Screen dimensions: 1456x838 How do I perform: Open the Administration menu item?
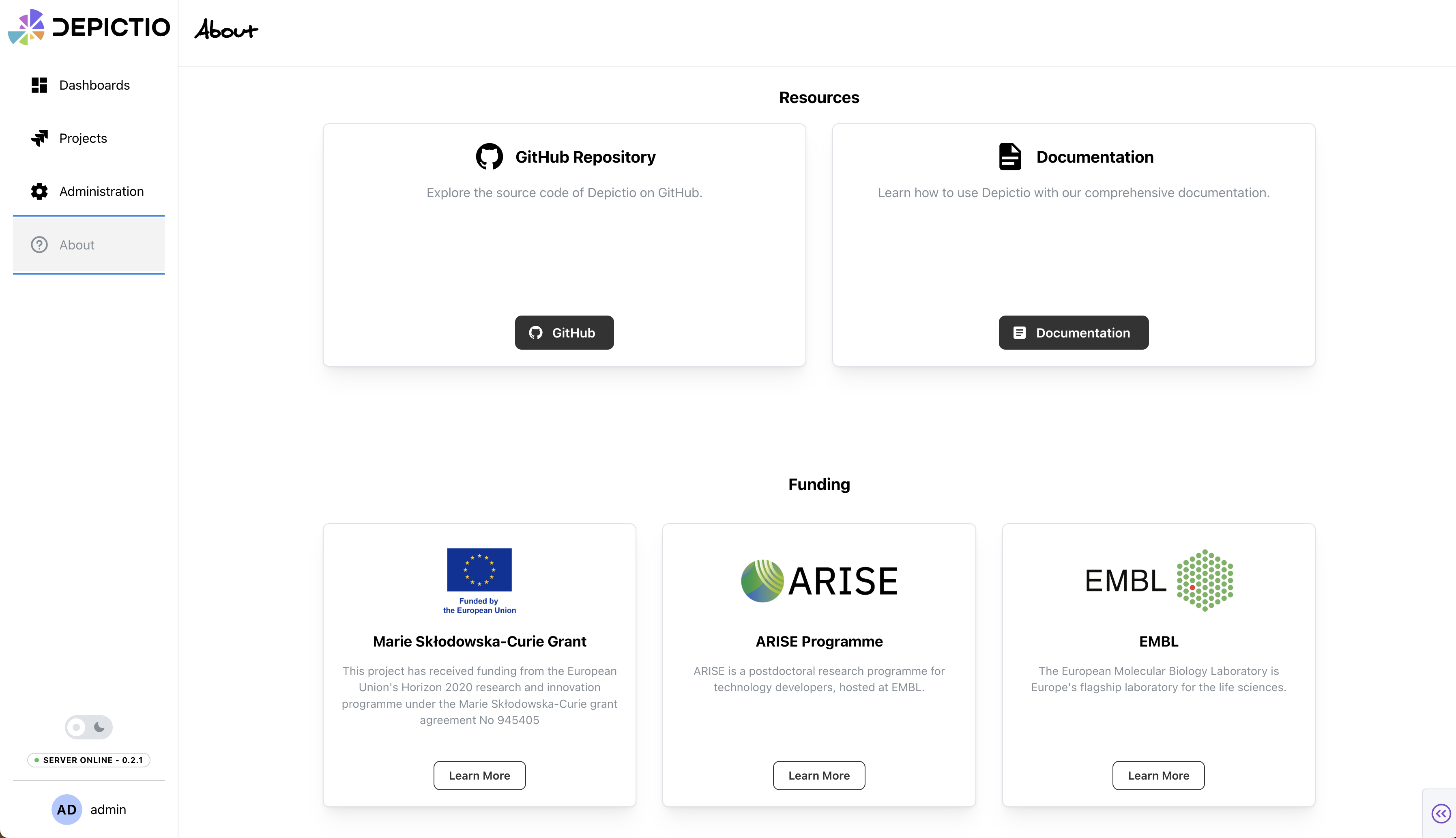point(101,192)
